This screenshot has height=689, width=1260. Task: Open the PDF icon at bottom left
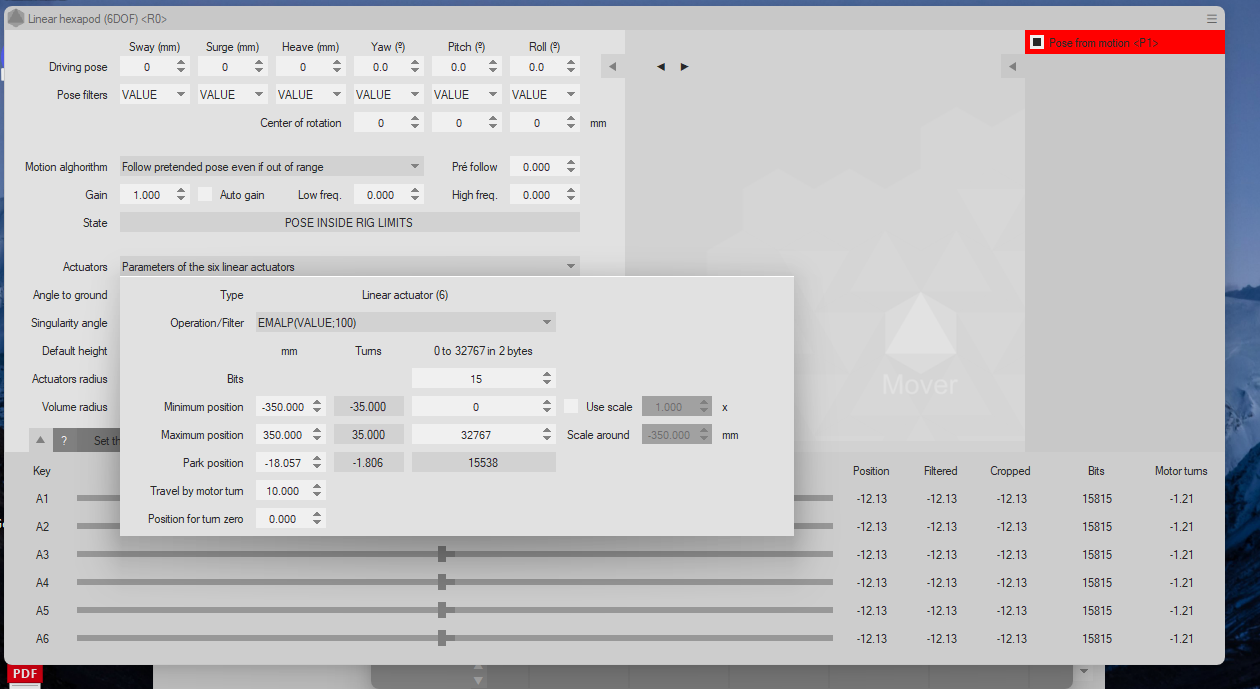pos(25,675)
